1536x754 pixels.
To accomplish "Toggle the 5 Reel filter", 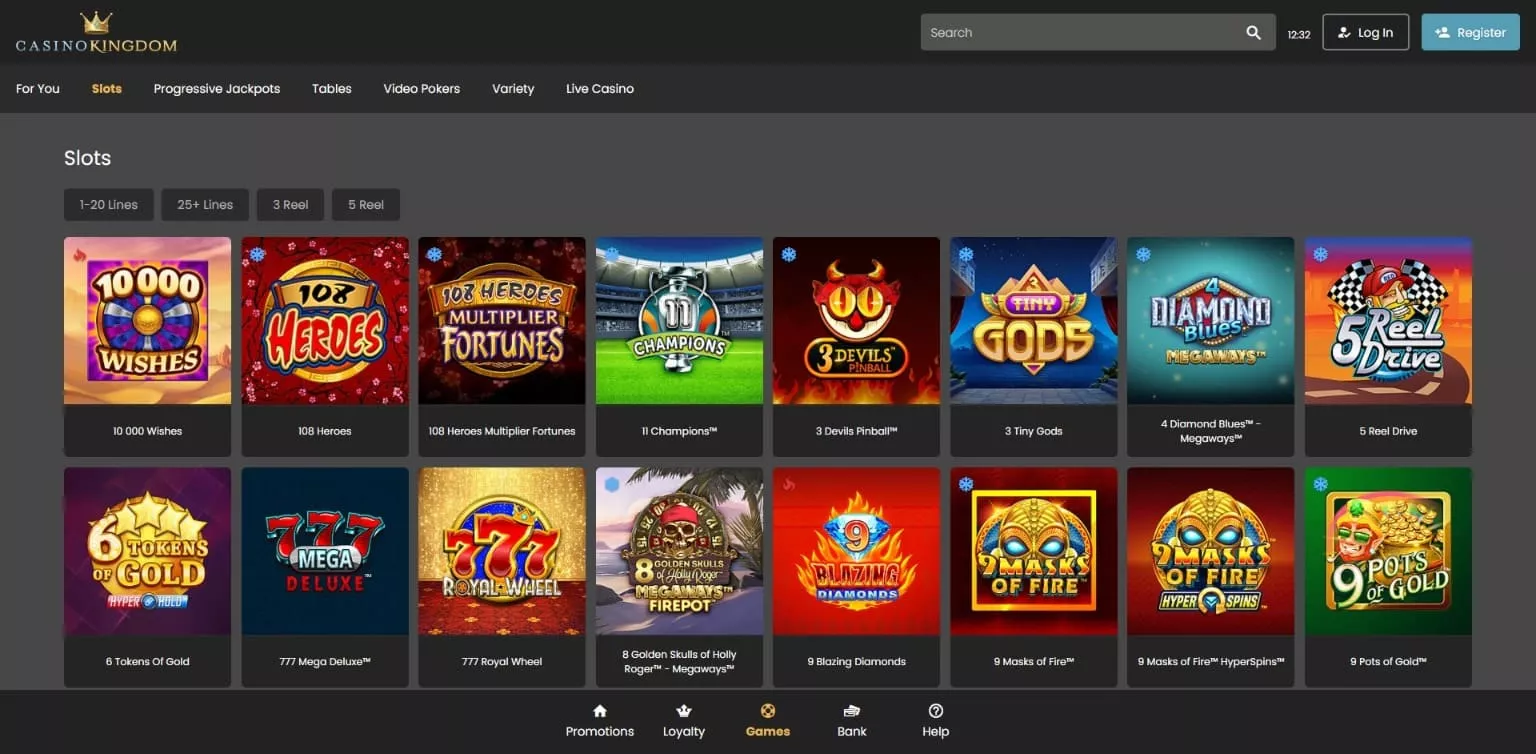I will click(x=366, y=205).
